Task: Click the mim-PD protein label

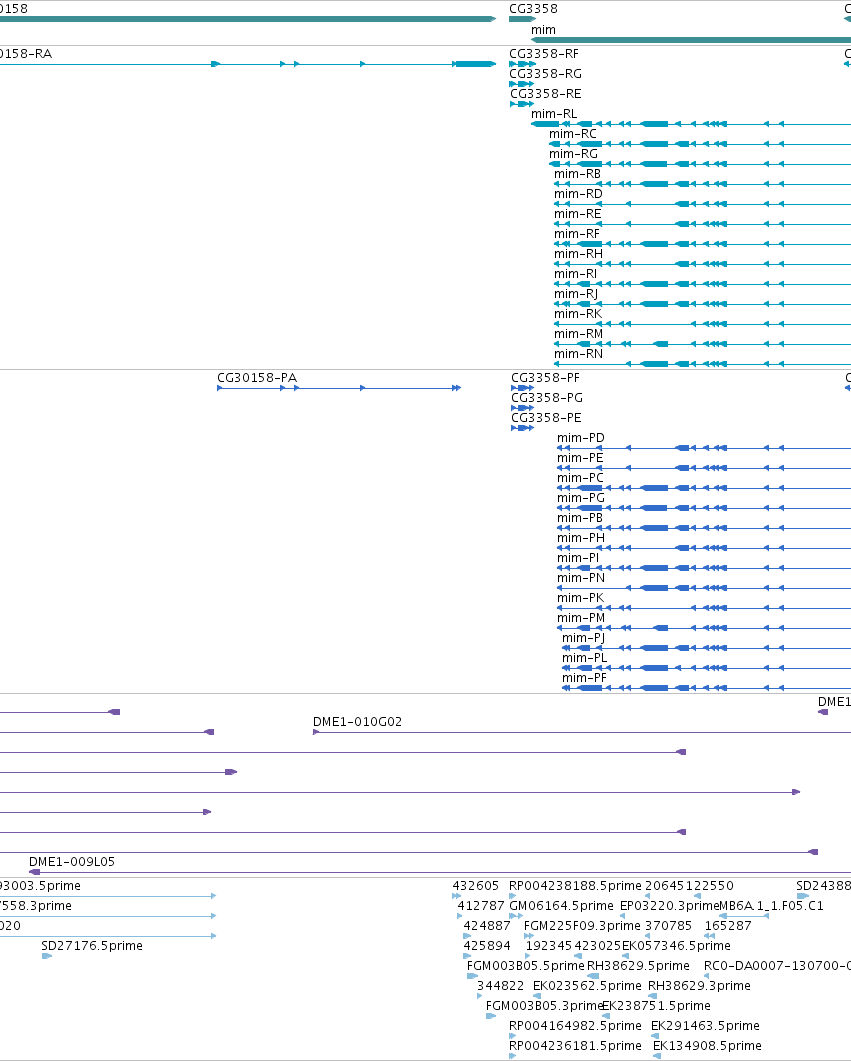Action: pyautogui.click(x=580, y=438)
